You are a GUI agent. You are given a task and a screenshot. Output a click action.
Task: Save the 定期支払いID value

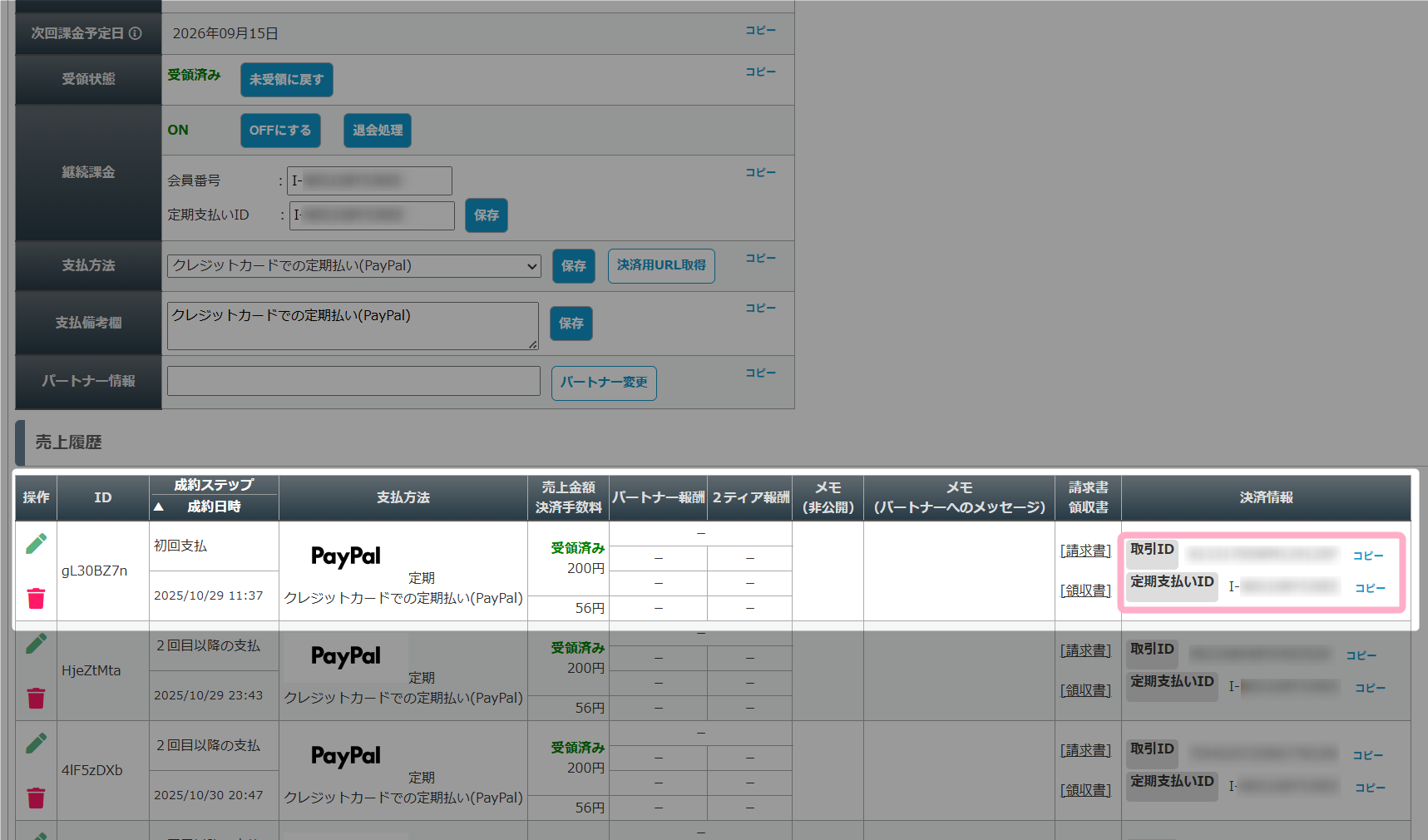(487, 215)
